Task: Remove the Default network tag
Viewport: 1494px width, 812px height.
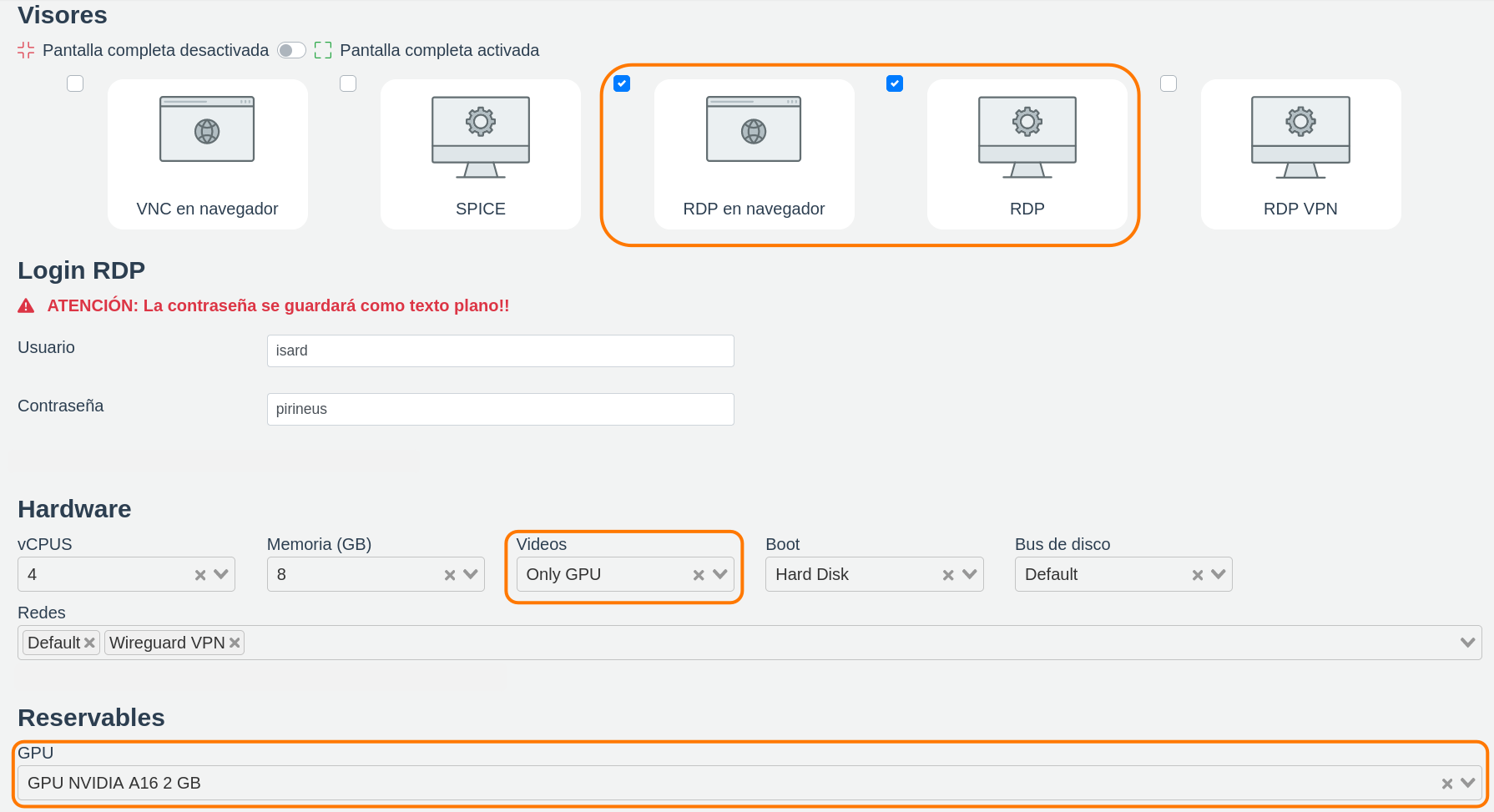Action: (x=89, y=643)
